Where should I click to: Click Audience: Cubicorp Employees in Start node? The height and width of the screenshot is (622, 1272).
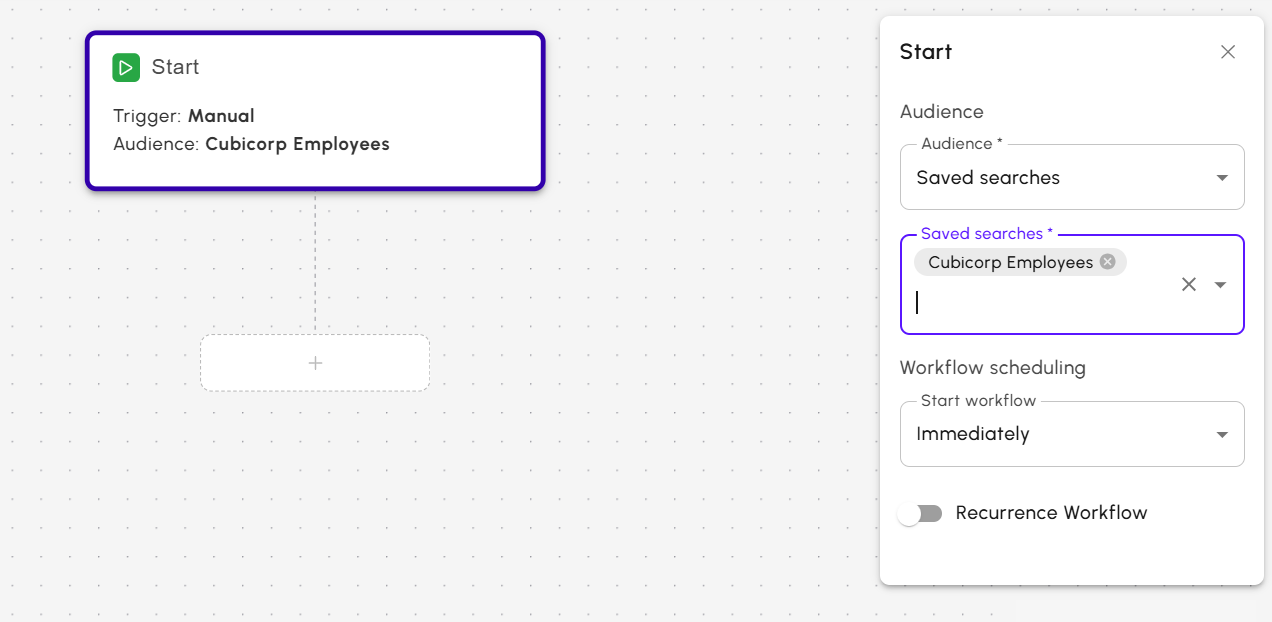click(x=251, y=144)
